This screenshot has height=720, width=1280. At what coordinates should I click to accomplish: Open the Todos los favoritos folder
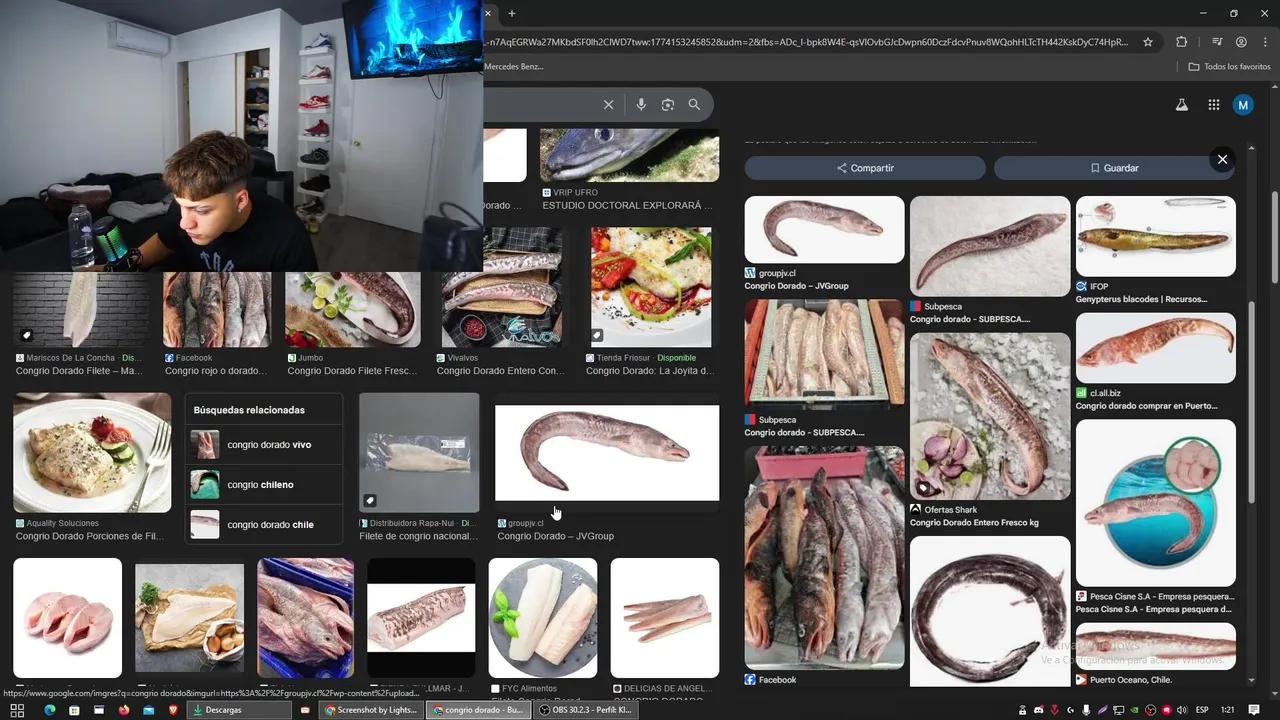click(1229, 66)
